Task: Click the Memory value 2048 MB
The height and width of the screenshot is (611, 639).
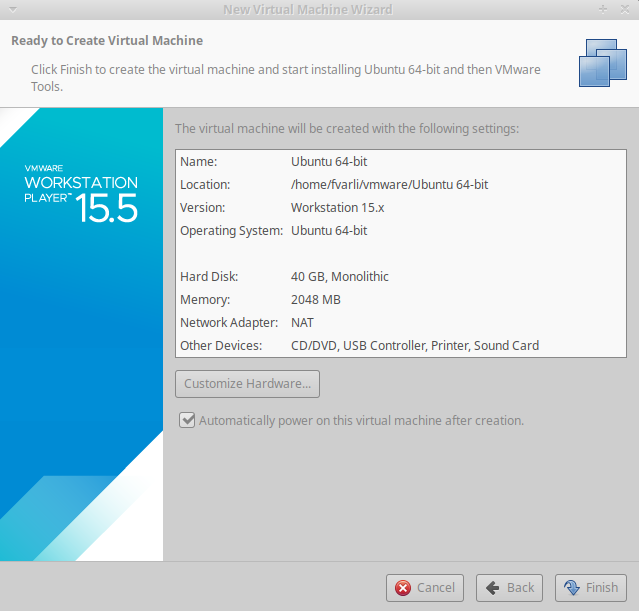Action: pyautogui.click(x=315, y=300)
